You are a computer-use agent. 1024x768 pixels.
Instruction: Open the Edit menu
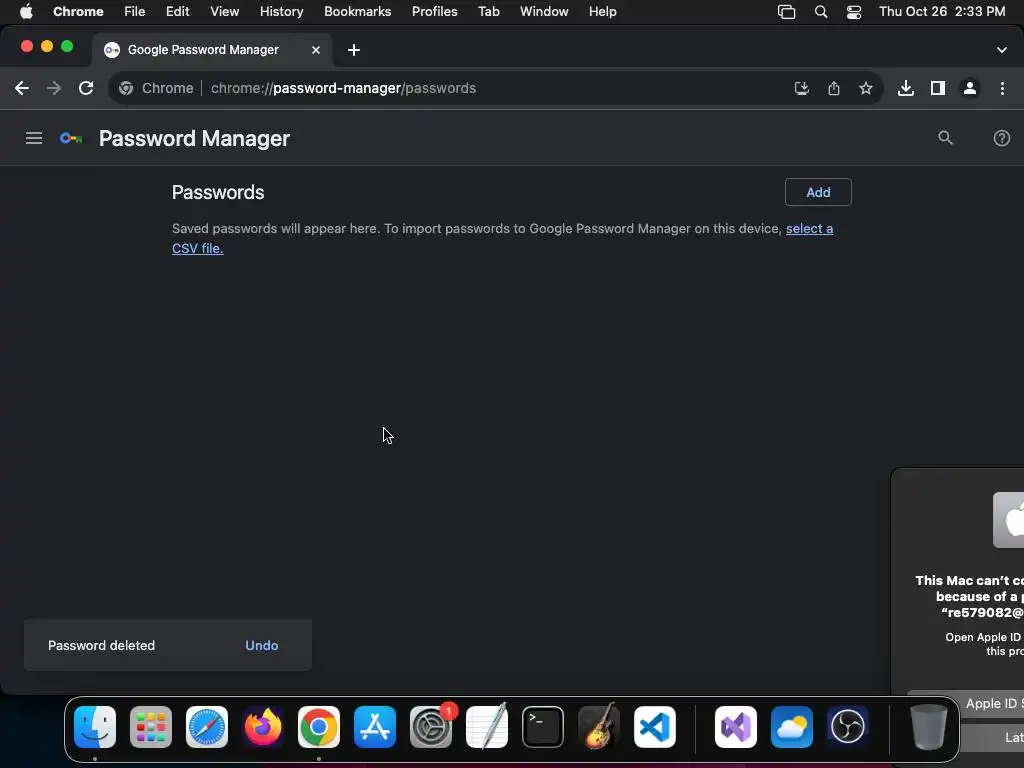(177, 11)
